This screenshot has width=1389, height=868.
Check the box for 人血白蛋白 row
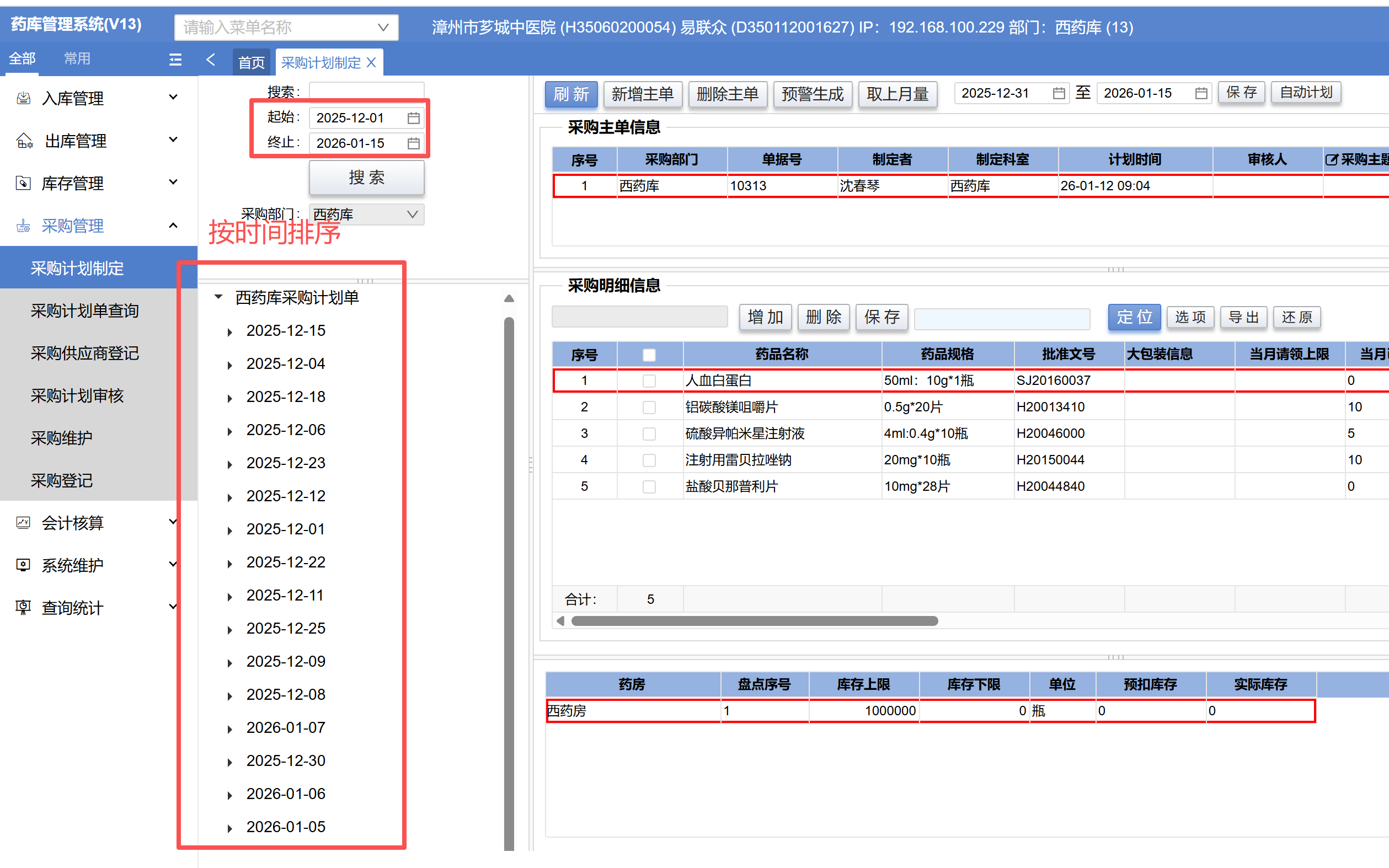[x=649, y=381]
